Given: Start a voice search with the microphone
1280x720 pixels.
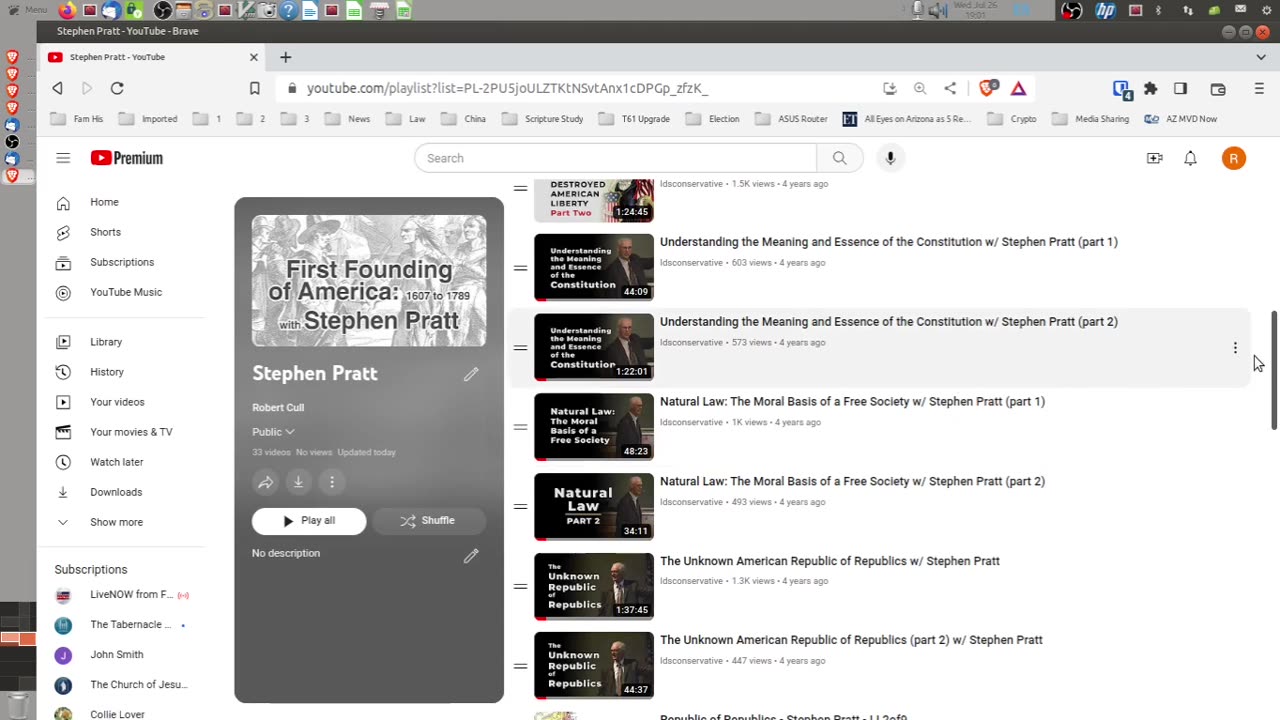Looking at the screenshot, I should coord(890,158).
